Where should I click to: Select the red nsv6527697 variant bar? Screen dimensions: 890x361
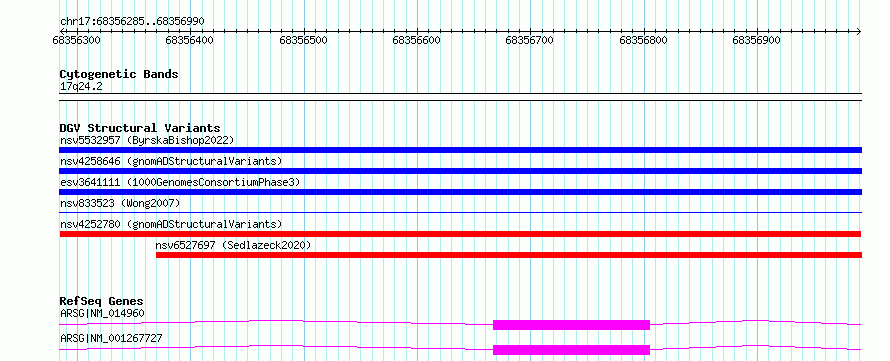509,255
